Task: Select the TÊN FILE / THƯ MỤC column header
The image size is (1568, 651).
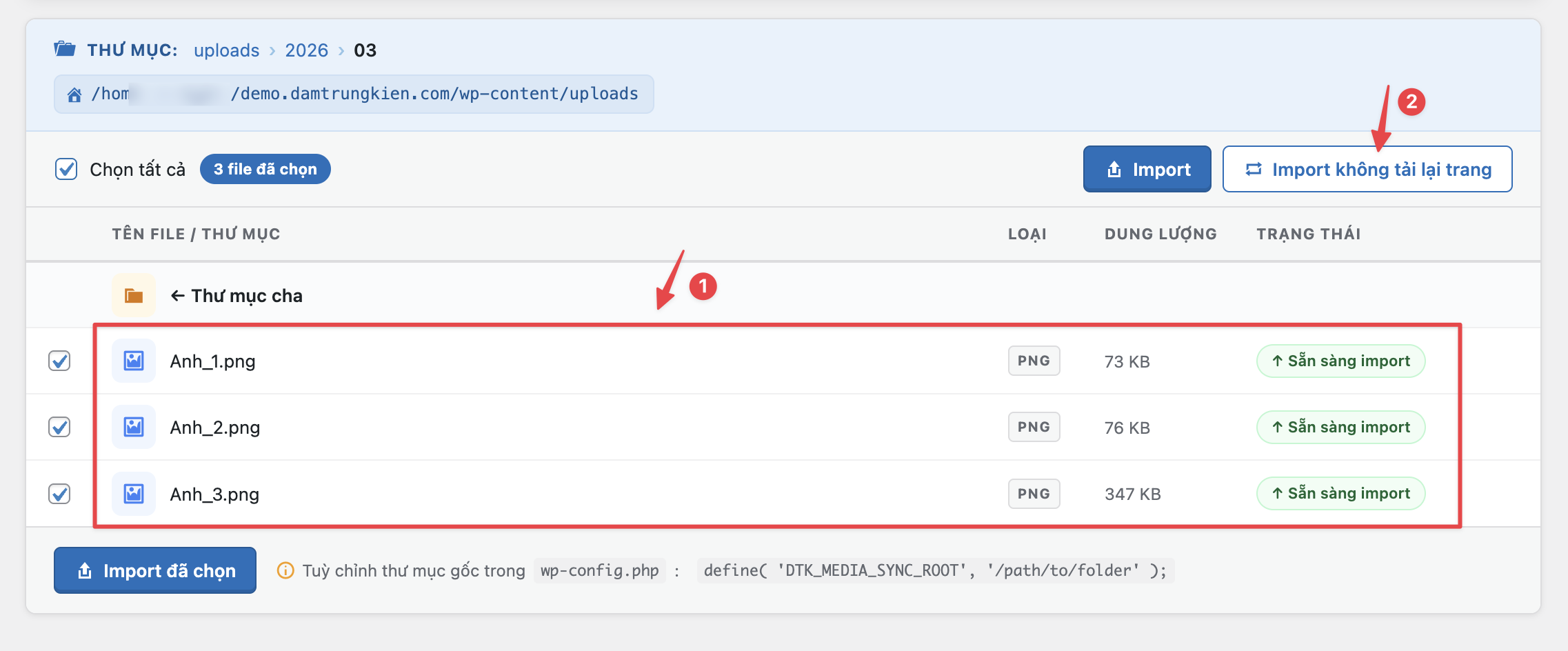Action: 197,234
